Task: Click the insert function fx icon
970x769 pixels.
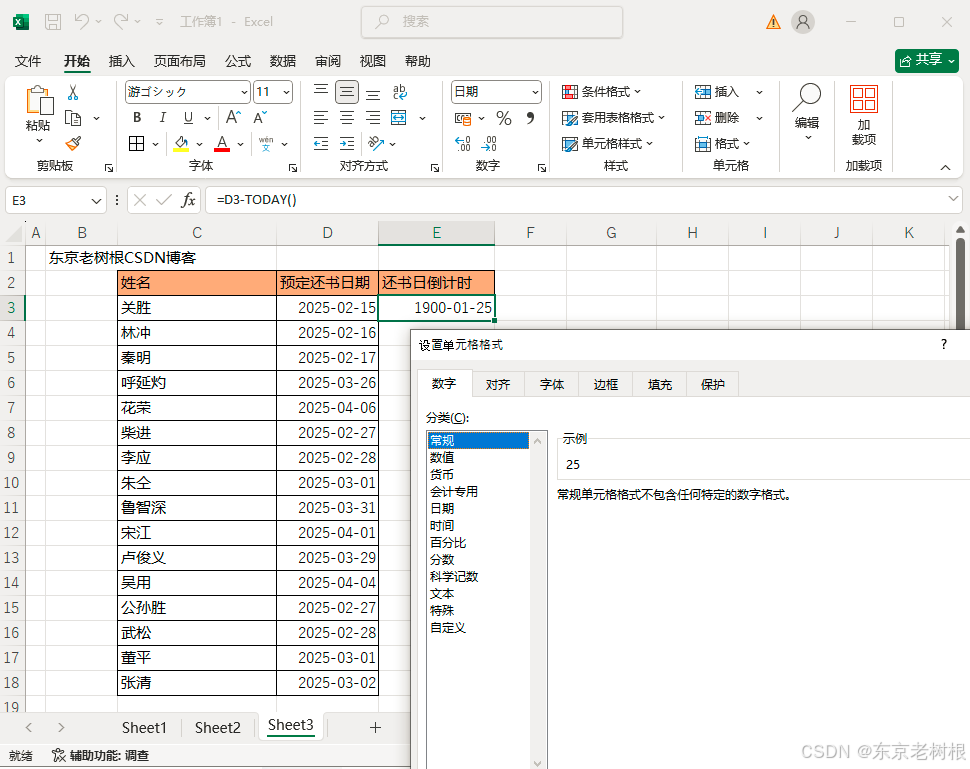Action: tap(188, 200)
